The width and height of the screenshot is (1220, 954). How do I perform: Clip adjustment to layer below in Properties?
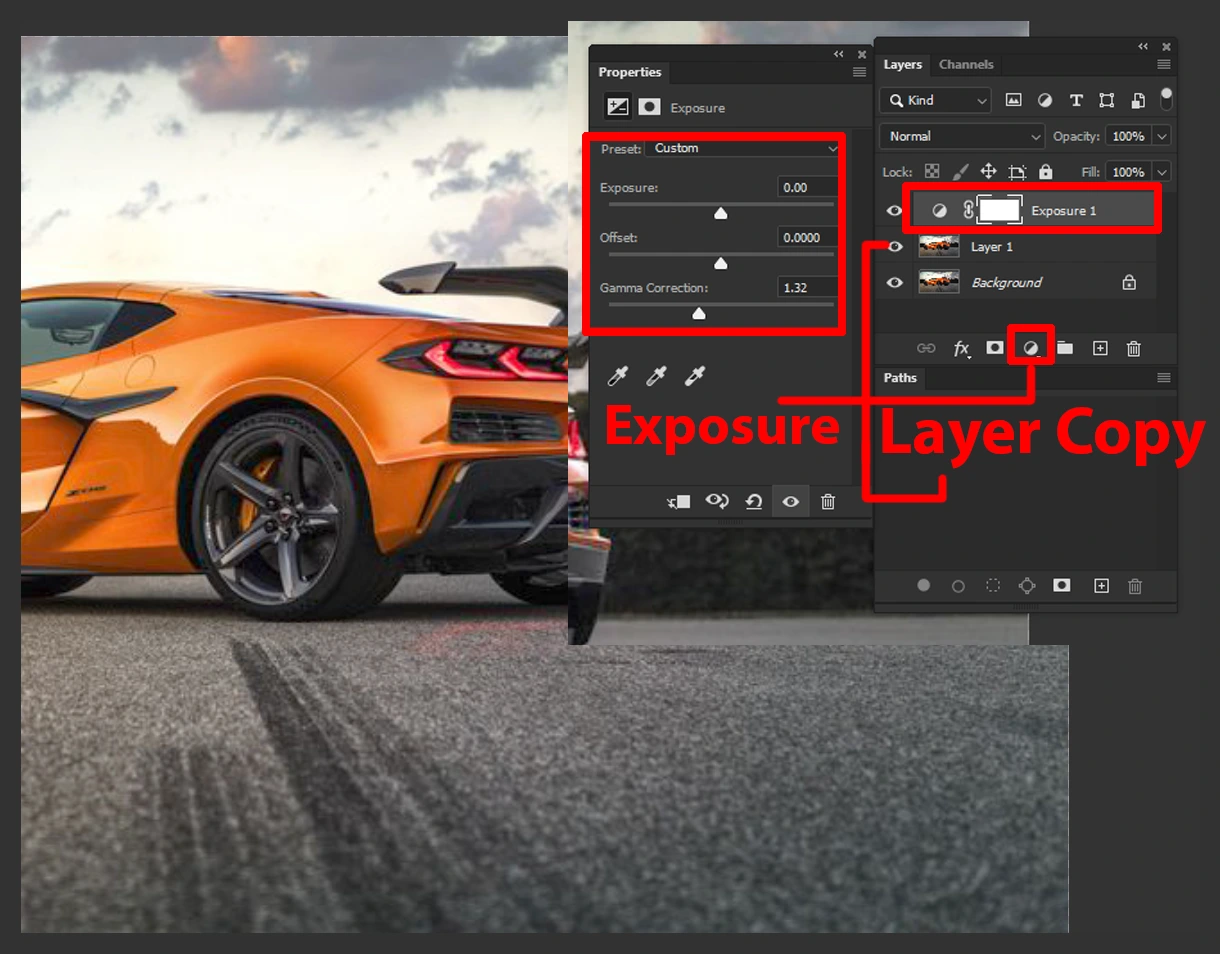coord(679,502)
